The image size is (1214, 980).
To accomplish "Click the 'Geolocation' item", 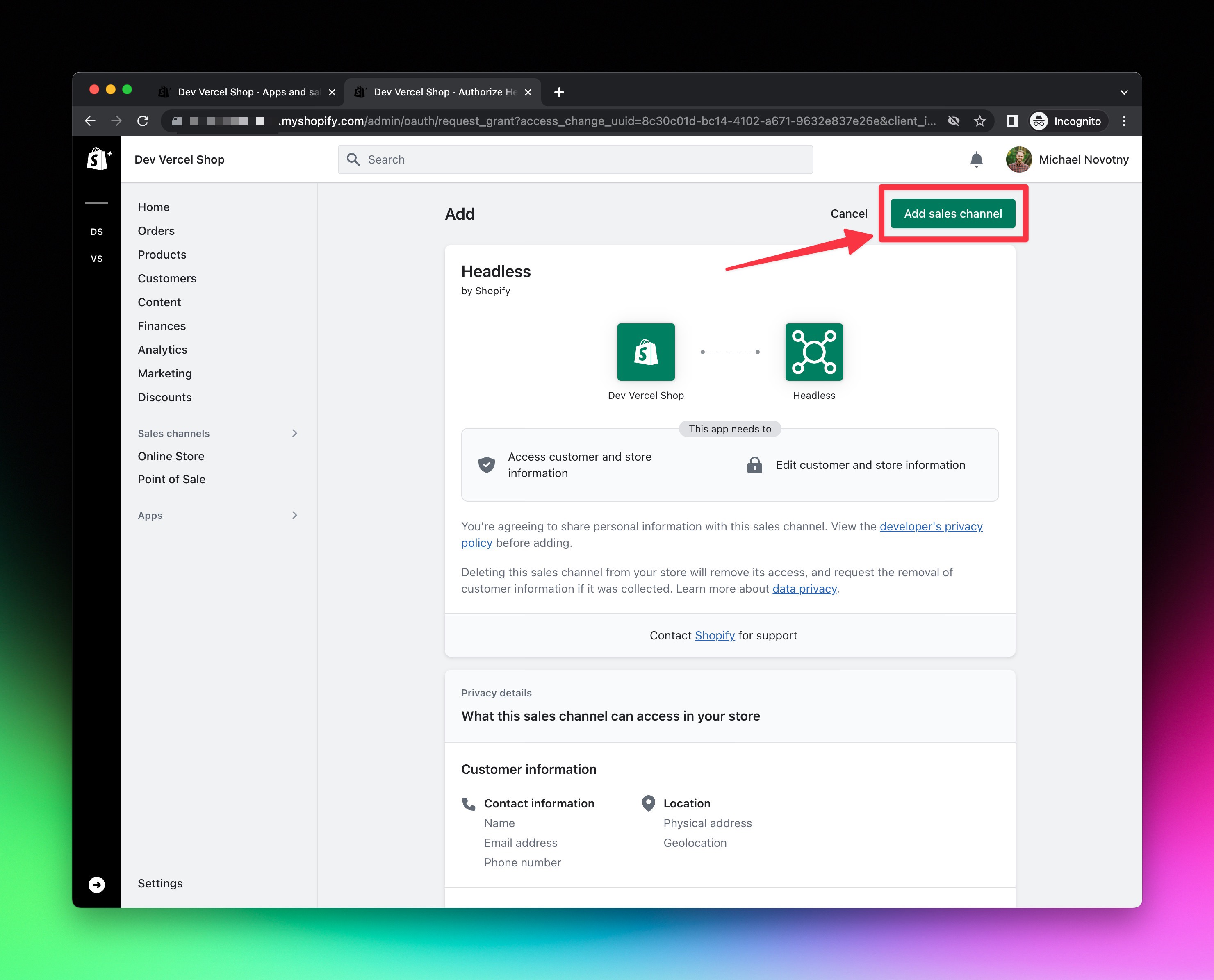I will [x=695, y=842].
